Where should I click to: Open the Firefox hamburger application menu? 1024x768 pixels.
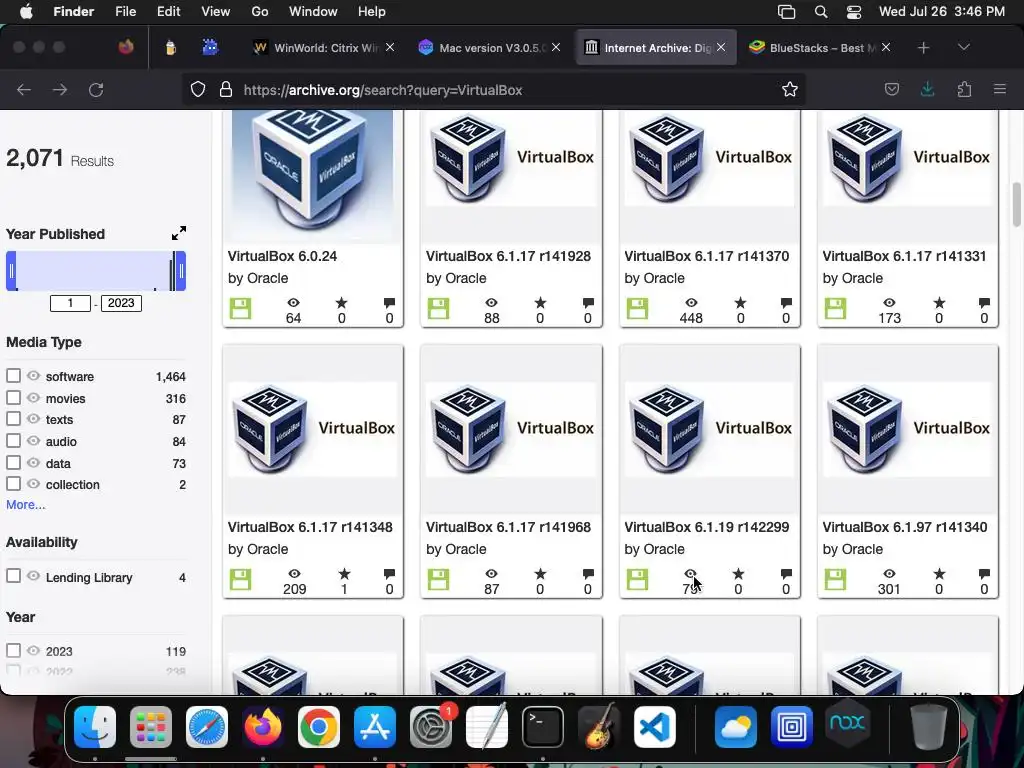coord(999,89)
